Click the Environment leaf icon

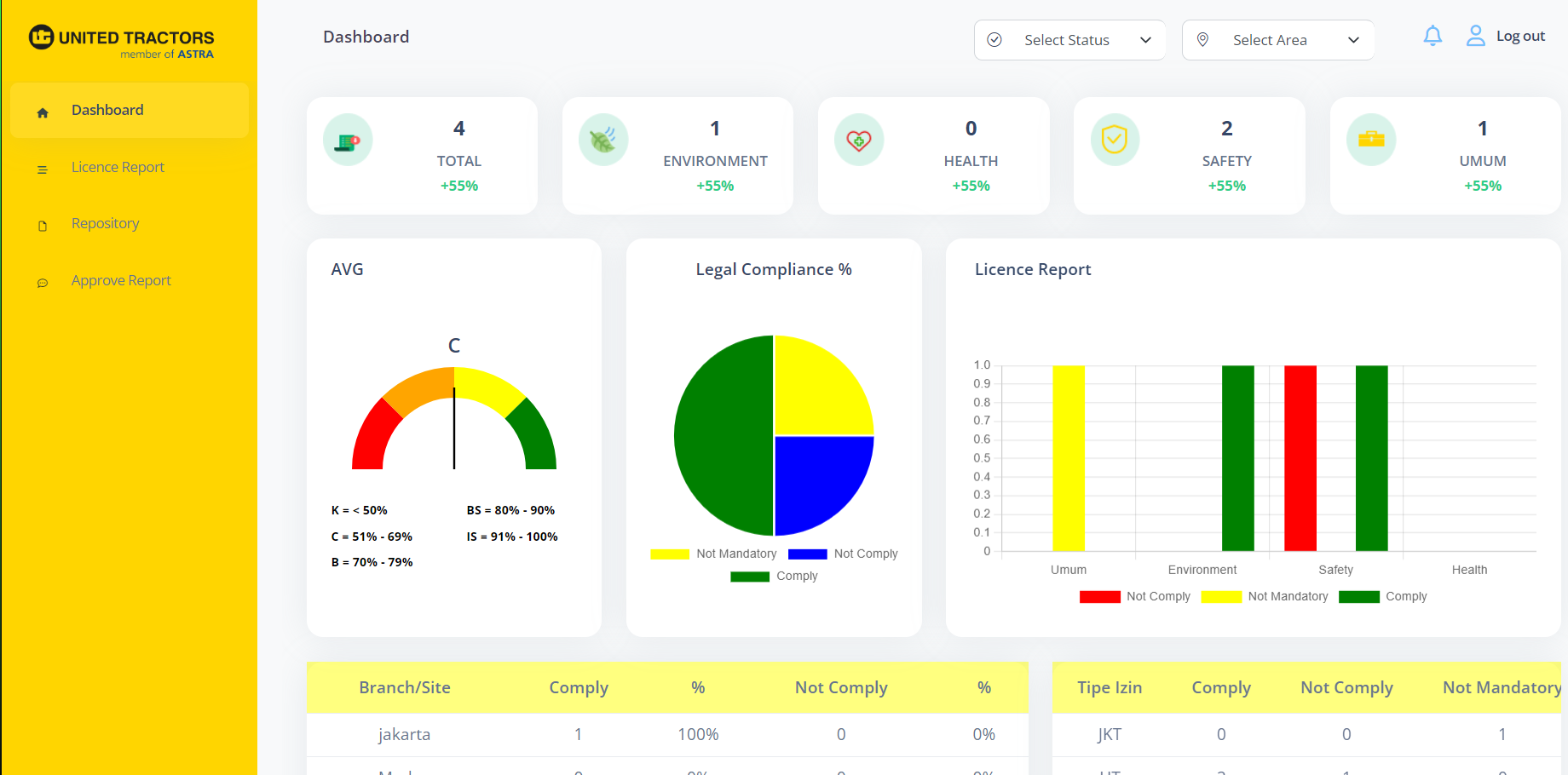(603, 140)
